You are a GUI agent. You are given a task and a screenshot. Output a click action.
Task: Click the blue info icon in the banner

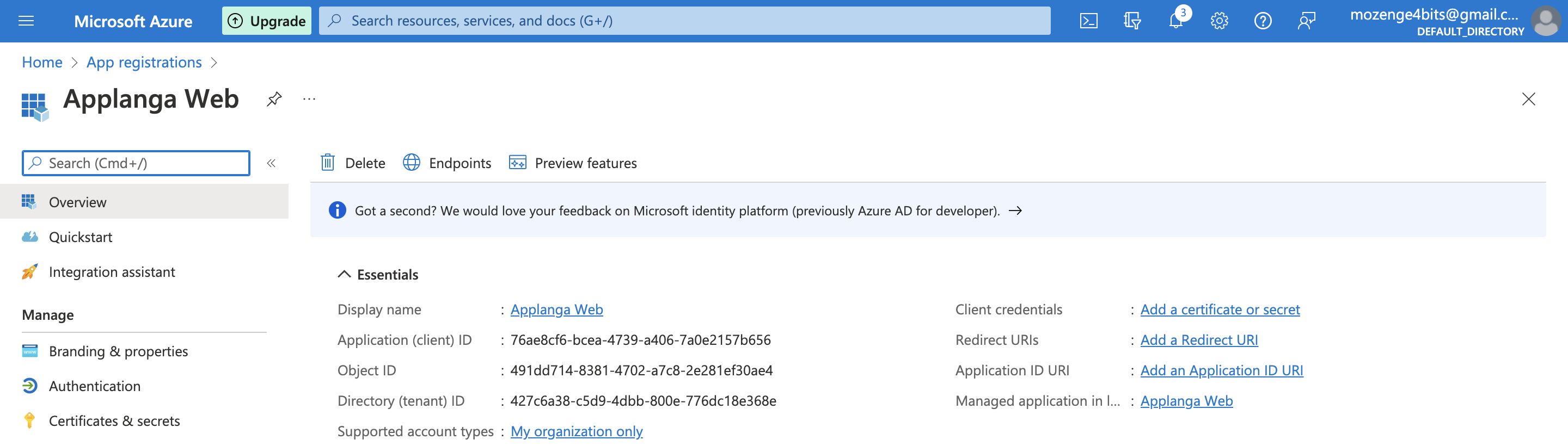337,210
